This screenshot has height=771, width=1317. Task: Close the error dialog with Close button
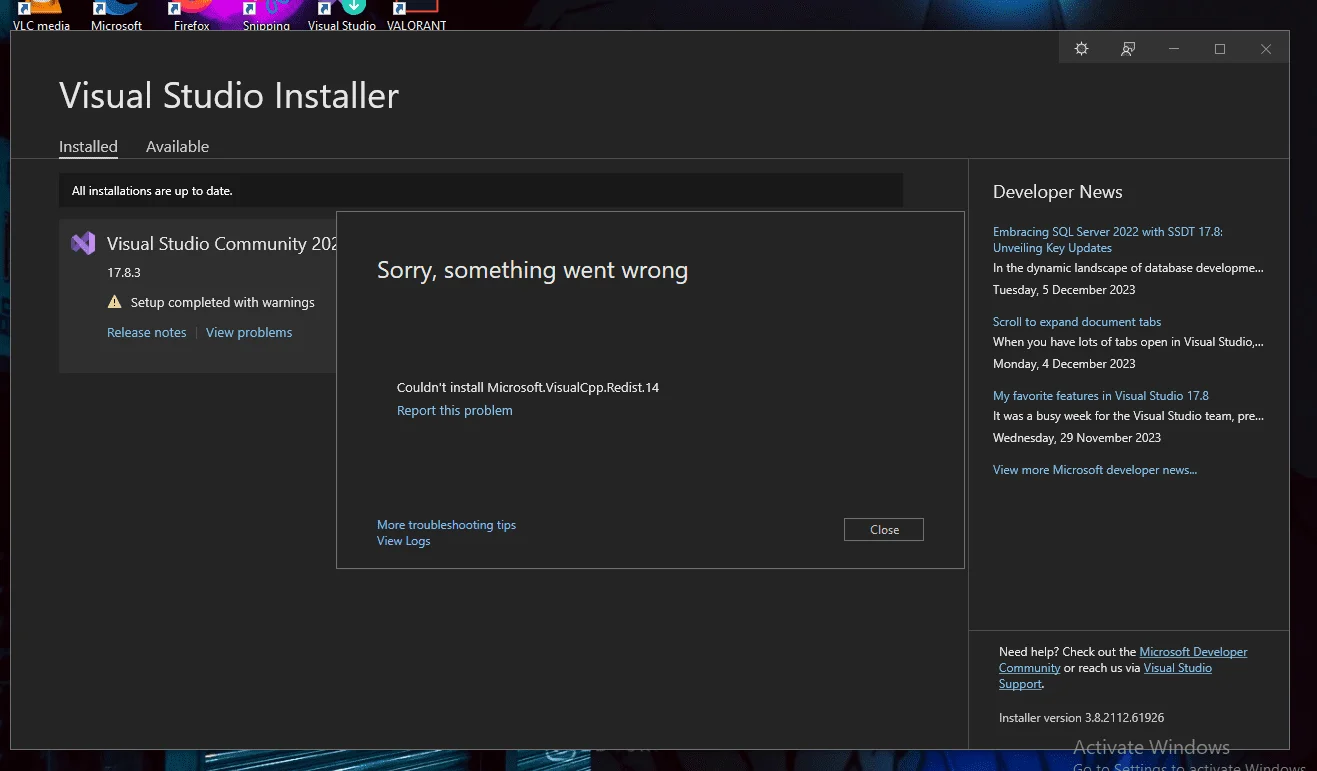[x=884, y=530]
